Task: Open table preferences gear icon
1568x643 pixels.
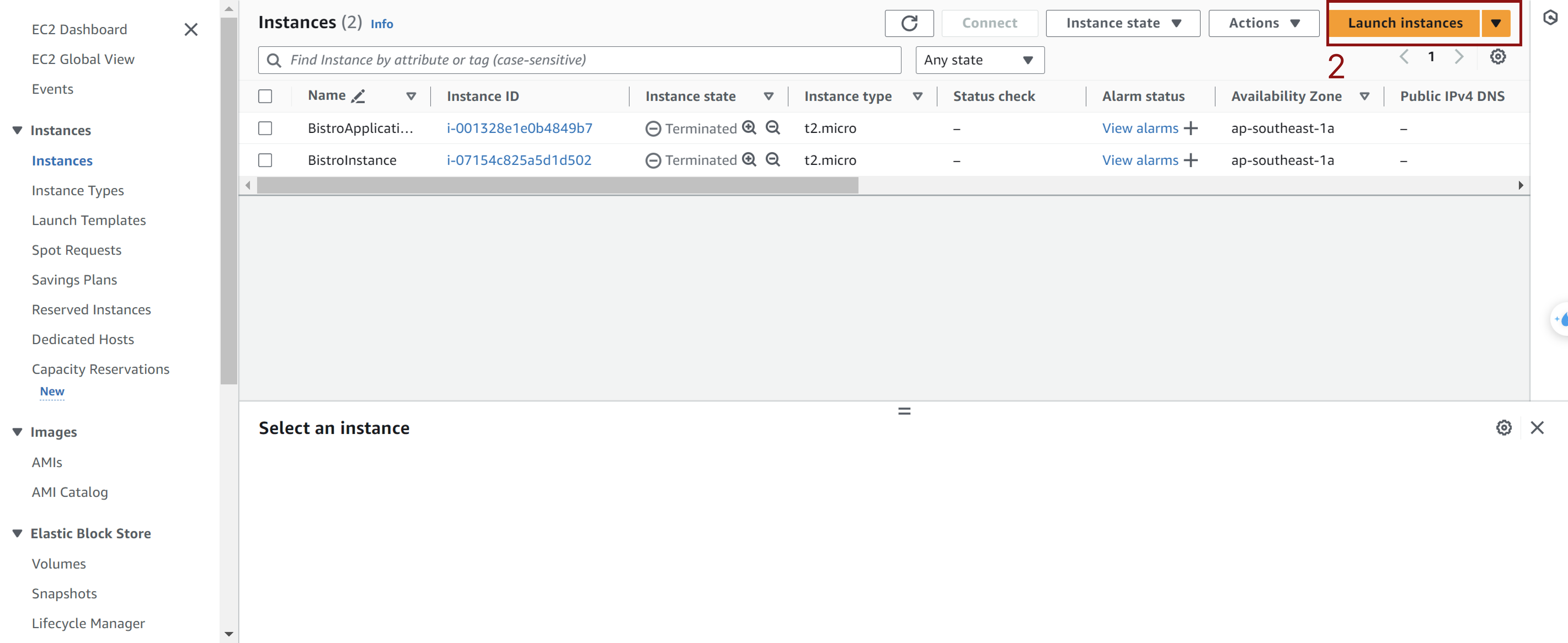Action: point(1497,57)
